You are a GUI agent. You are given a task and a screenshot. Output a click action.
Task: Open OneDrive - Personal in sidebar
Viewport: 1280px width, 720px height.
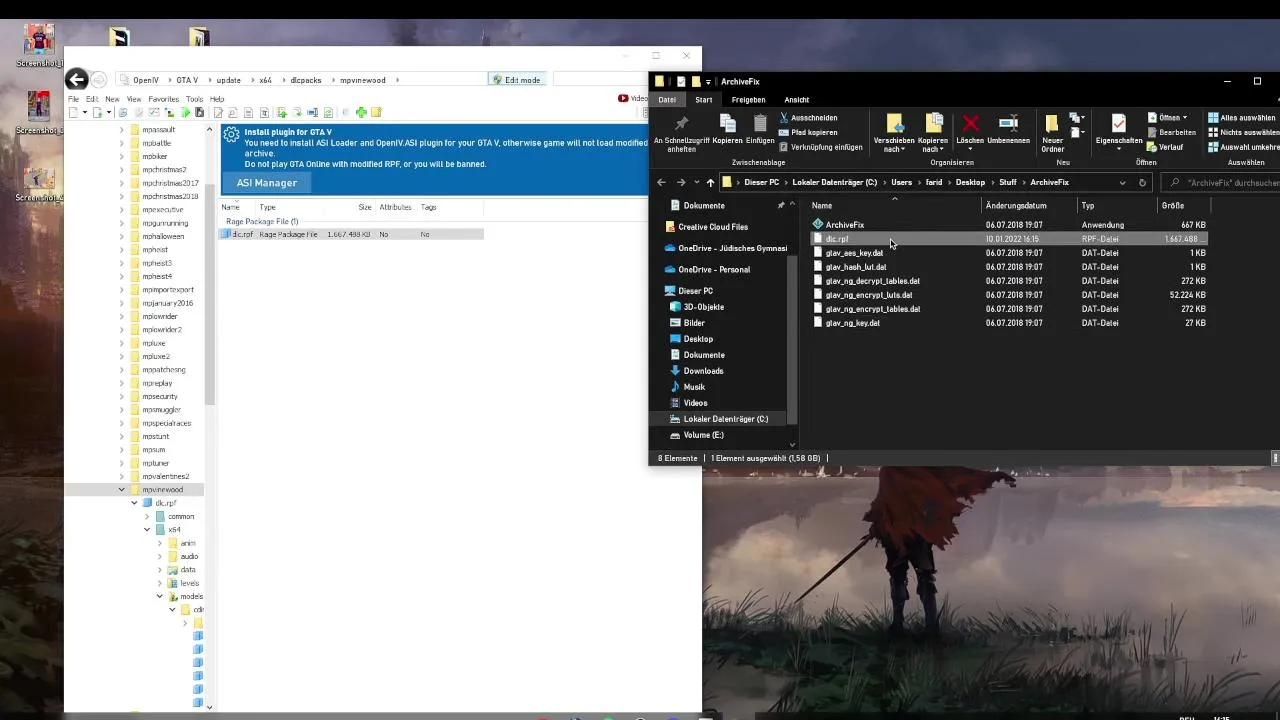[x=713, y=269]
